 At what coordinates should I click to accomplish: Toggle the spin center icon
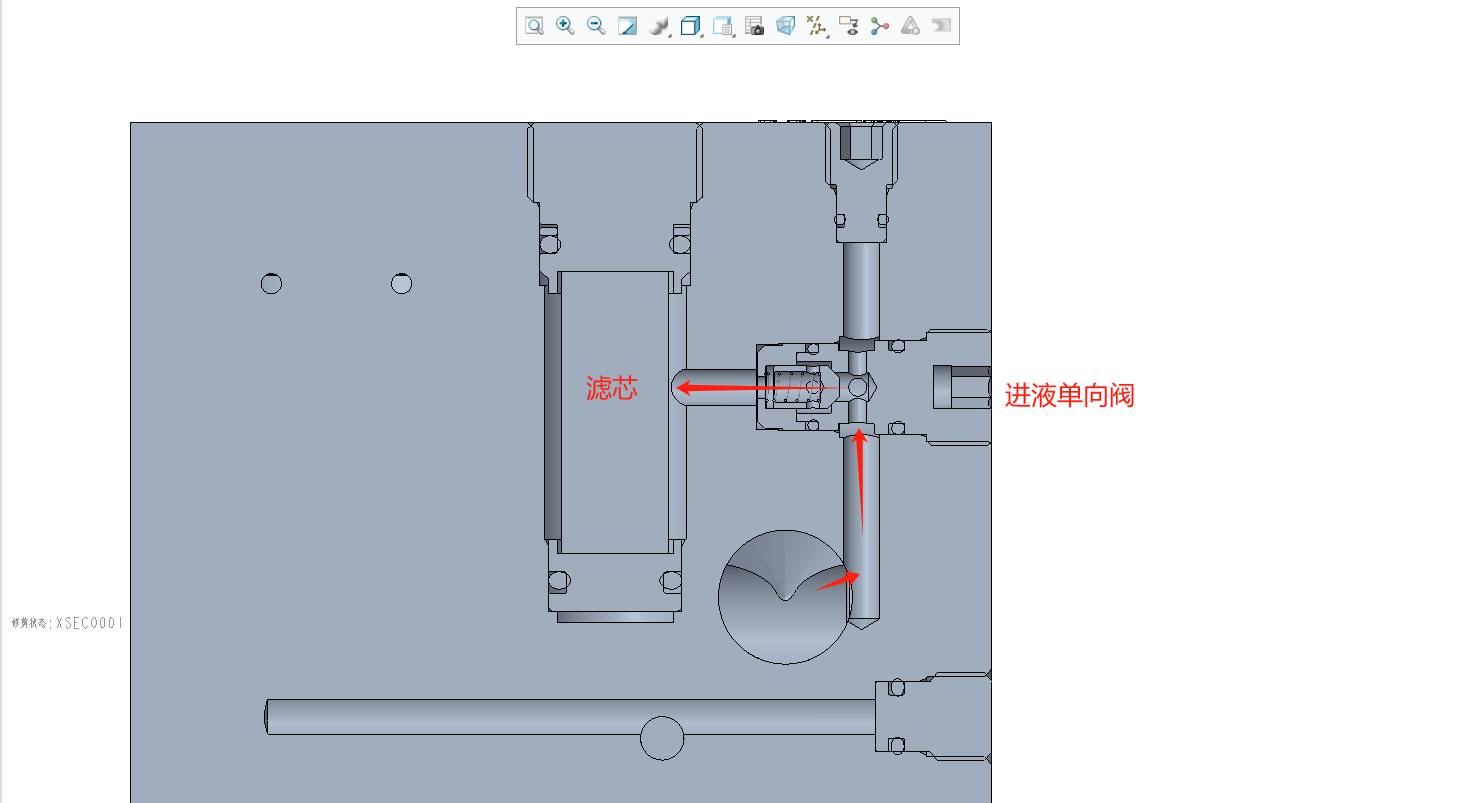pos(879,26)
